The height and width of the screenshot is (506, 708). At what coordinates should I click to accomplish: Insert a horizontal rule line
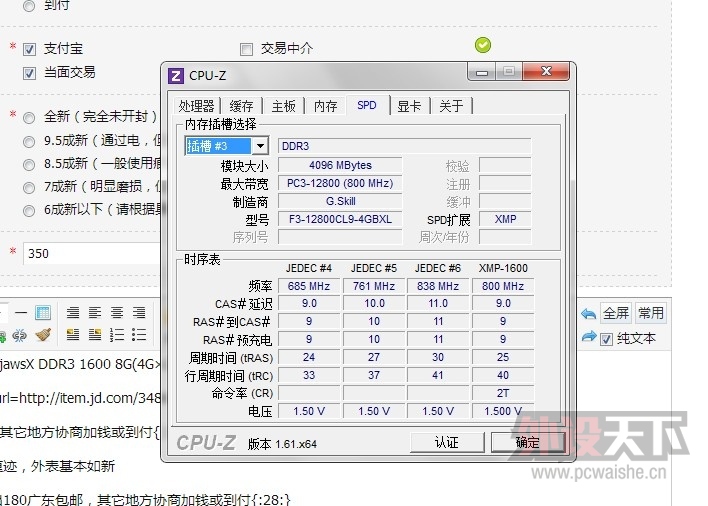pos(21,312)
